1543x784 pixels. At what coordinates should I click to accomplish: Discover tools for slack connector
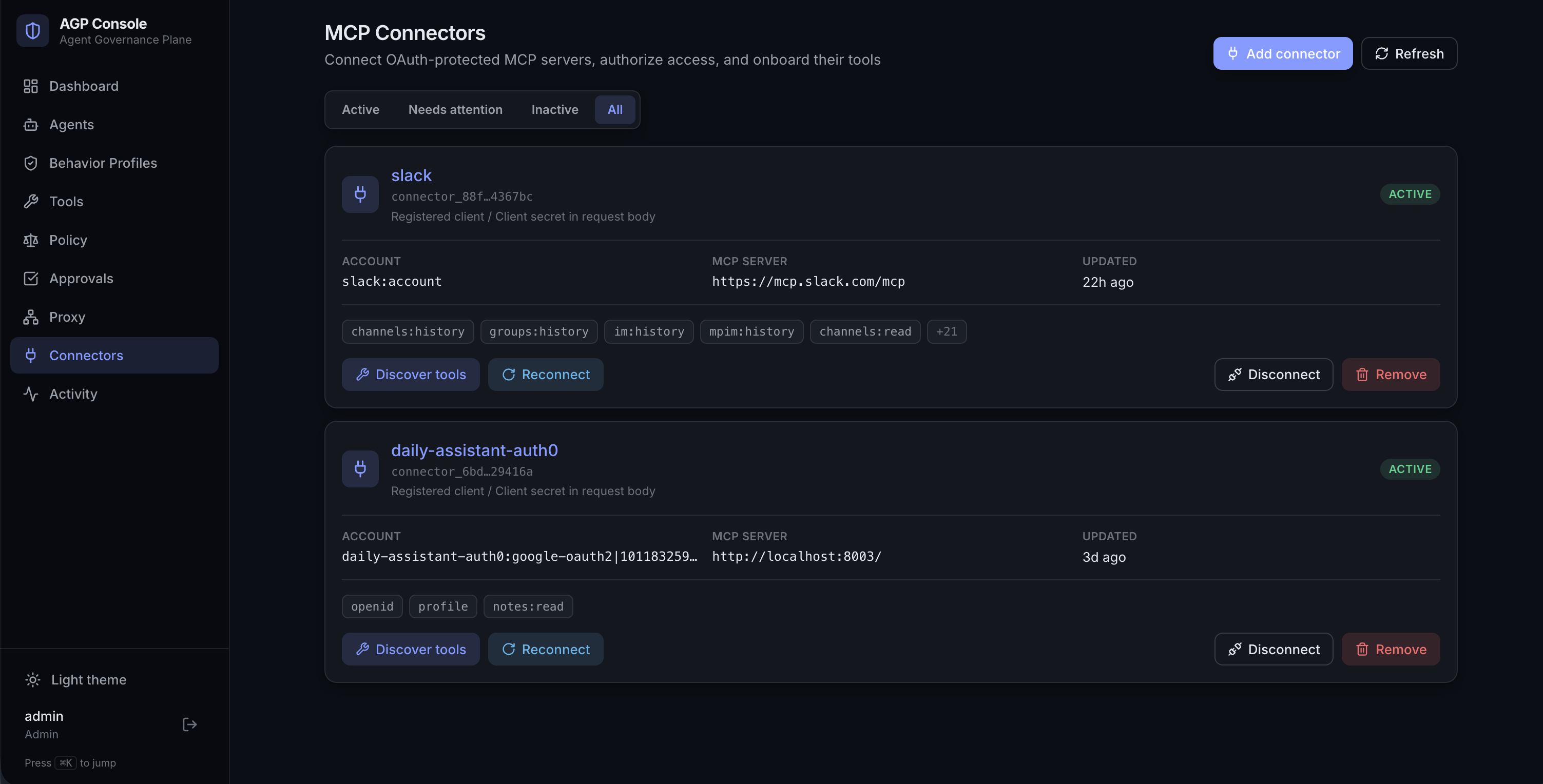[x=410, y=375]
